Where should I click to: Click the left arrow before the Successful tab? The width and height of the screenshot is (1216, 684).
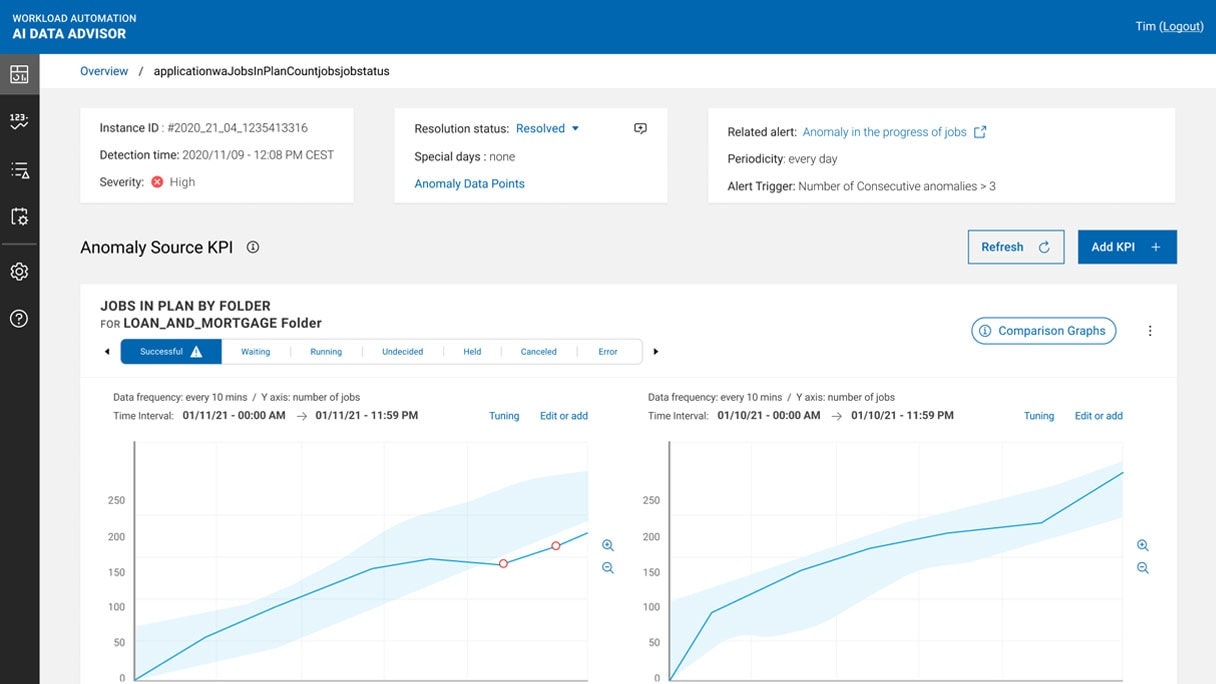107,351
